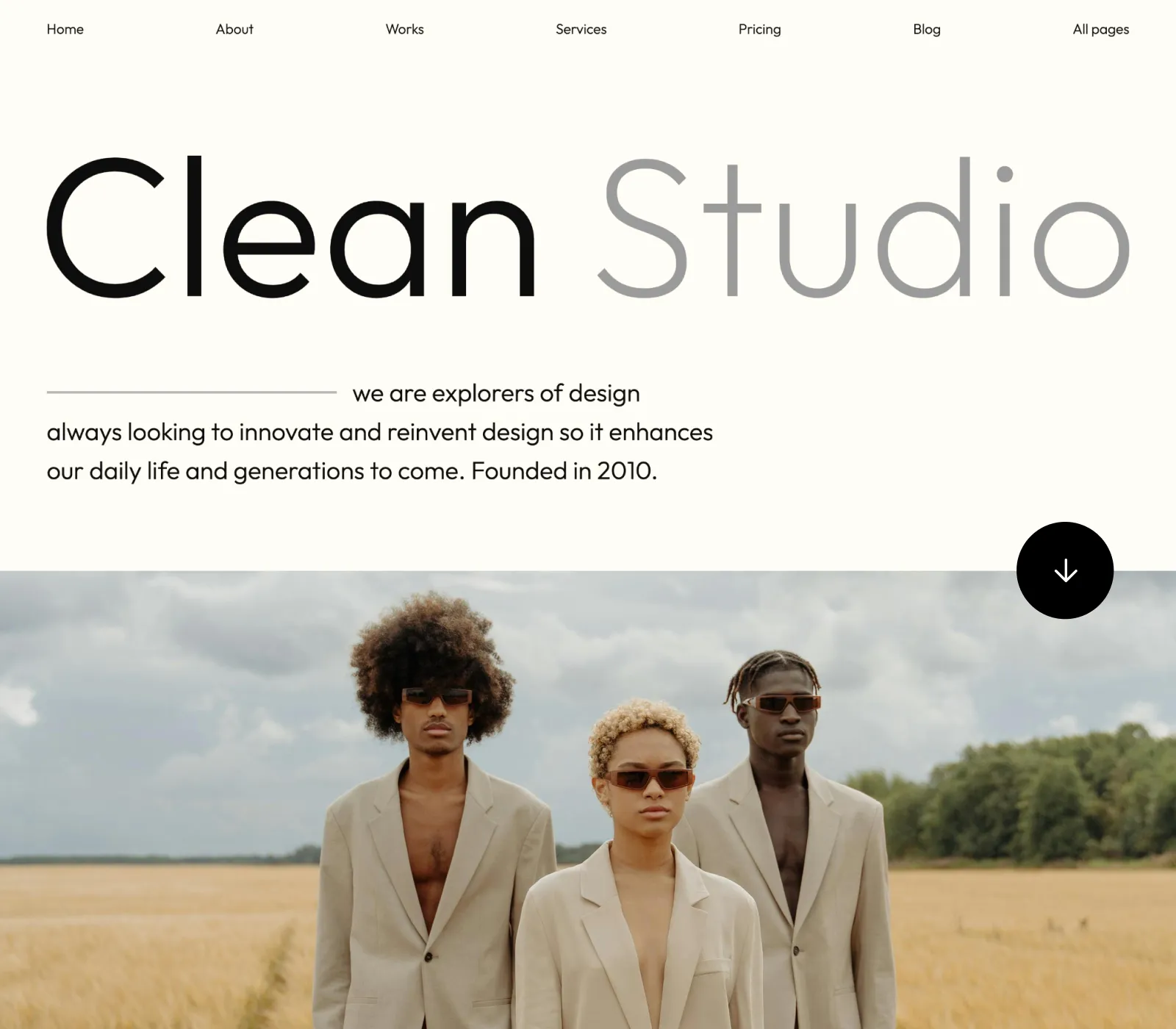Go to the About page
The width and height of the screenshot is (1176, 1029).
point(234,29)
